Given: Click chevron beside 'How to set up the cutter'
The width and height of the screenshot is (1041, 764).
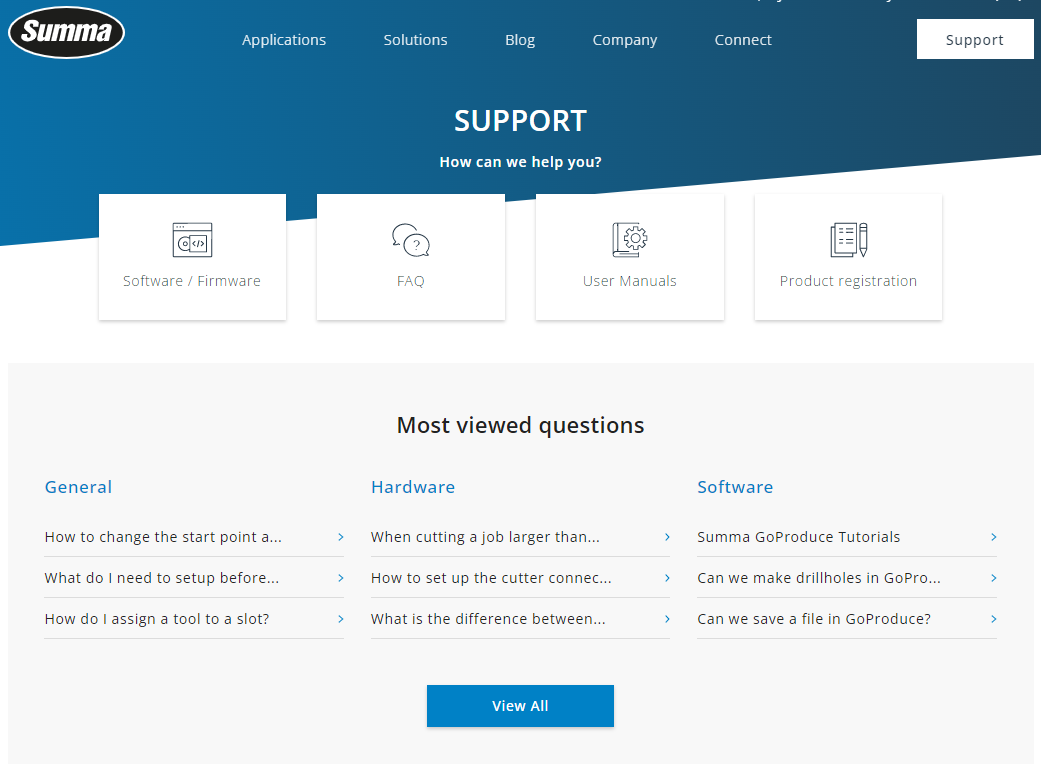Looking at the screenshot, I should click(x=667, y=578).
